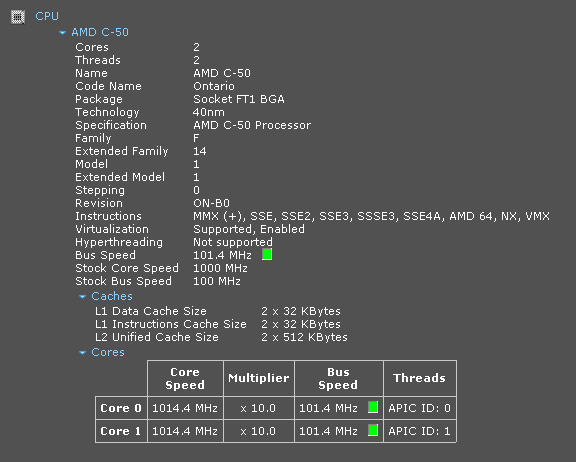This screenshot has width=576, height=462.
Task: Select the APIC ID: 1 cell
Action: (x=420, y=431)
